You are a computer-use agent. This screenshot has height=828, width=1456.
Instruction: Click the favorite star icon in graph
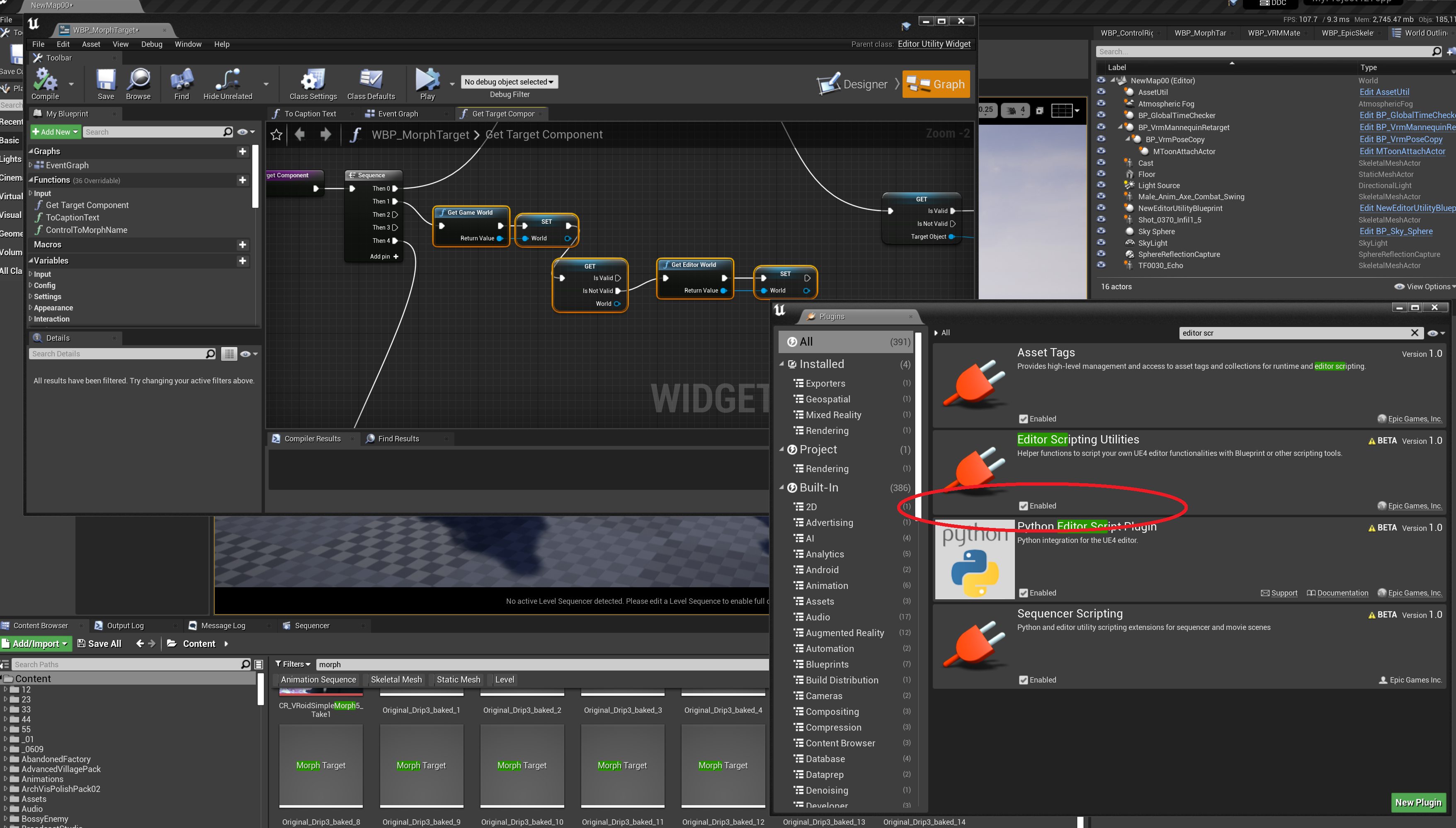pyautogui.click(x=277, y=135)
